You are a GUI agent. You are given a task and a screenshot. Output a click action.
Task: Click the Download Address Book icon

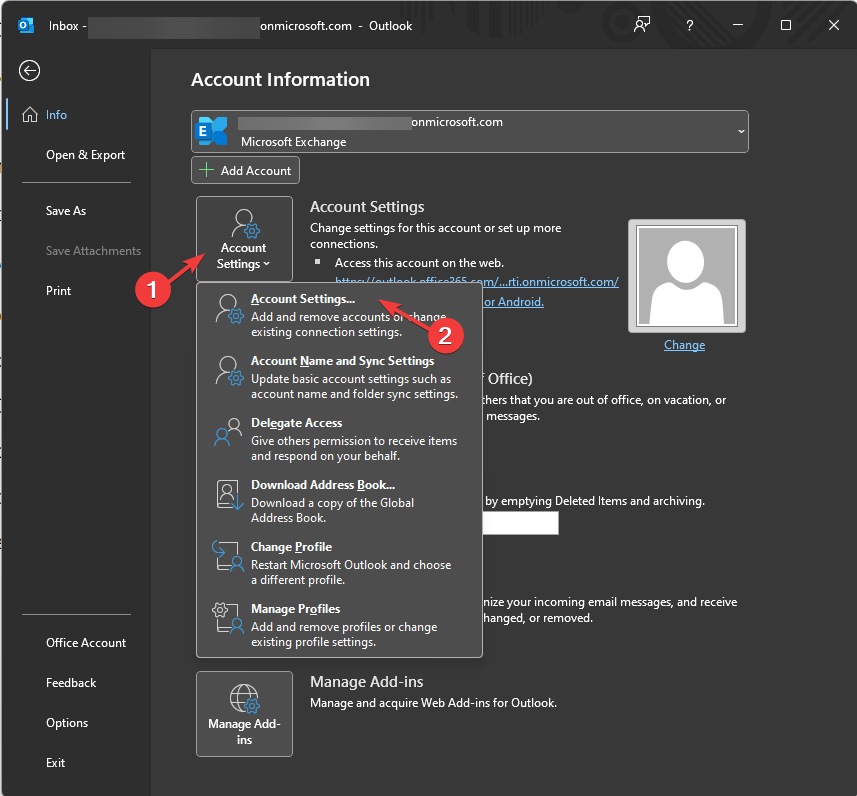point(229,495)
